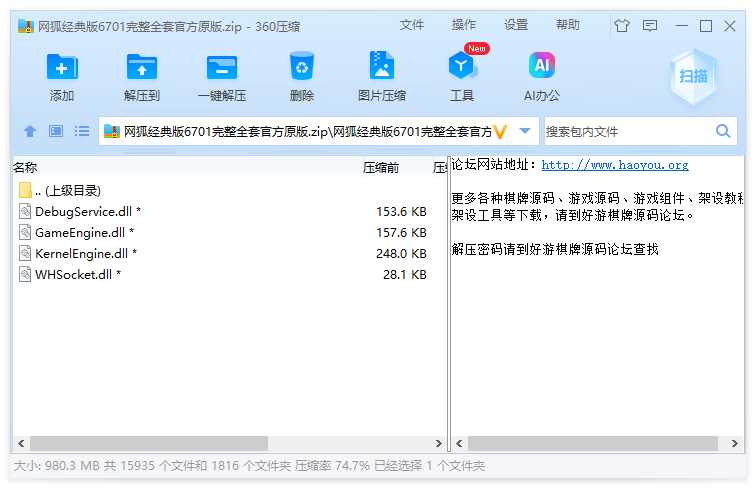Close the 360压缩 window
The width and height of the screenshot is (756, 488).
(x=730, y=26)
